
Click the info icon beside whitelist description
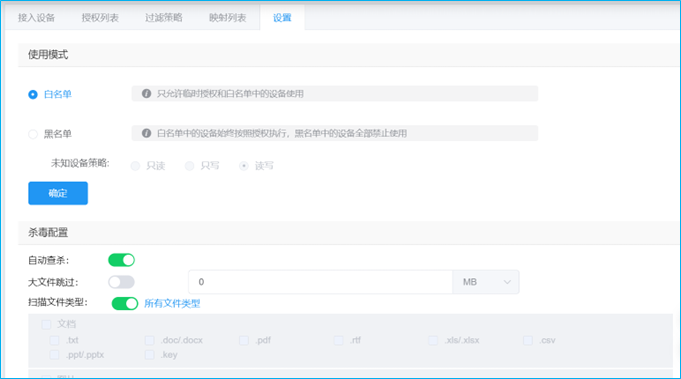[146, 93]
